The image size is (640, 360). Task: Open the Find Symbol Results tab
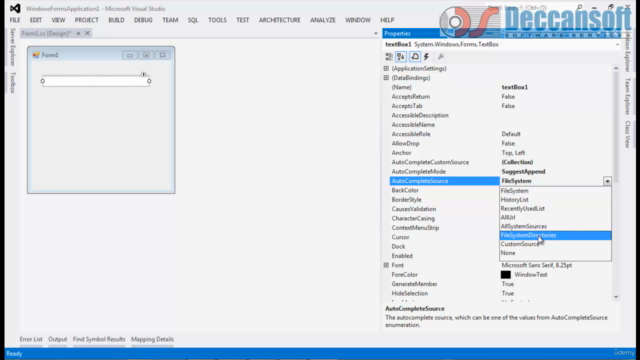click(x=99, y=339)
